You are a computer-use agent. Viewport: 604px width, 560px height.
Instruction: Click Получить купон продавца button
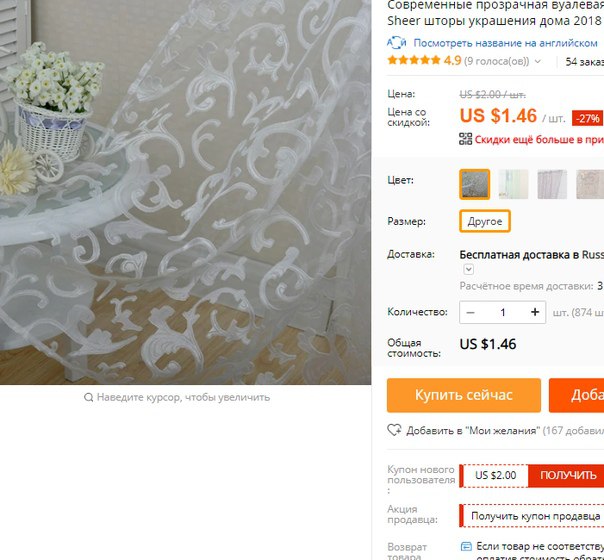tap(535, 516)
